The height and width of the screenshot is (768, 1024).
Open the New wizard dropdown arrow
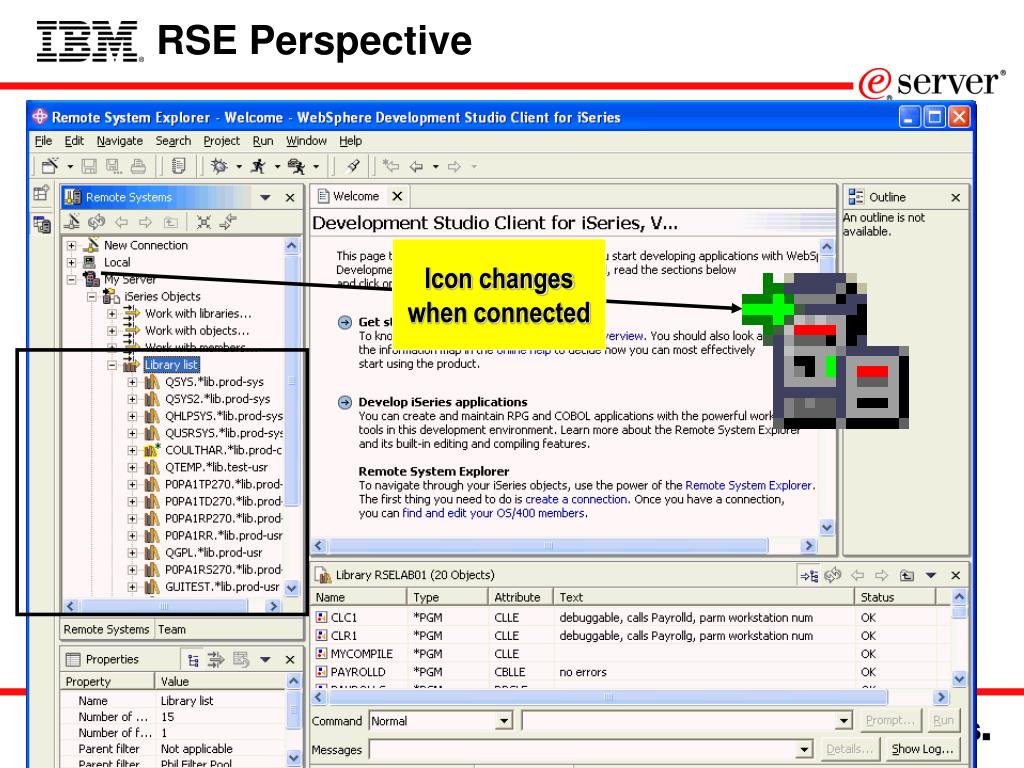point(70,167)
